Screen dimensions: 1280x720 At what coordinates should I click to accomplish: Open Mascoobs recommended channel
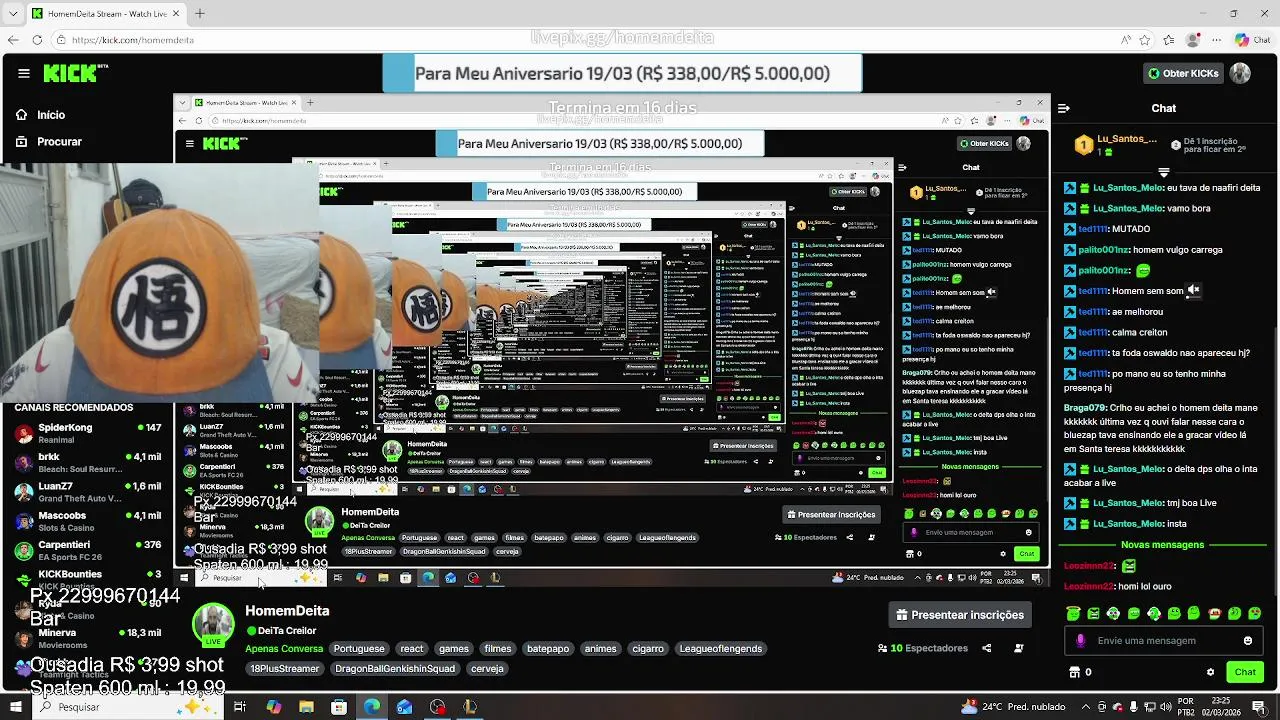pos(88,521)
